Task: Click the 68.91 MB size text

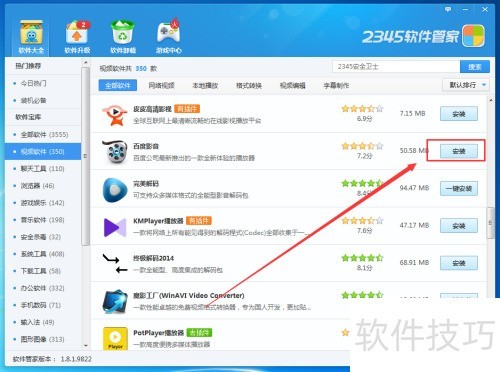Action: click(x=414, y=263)
